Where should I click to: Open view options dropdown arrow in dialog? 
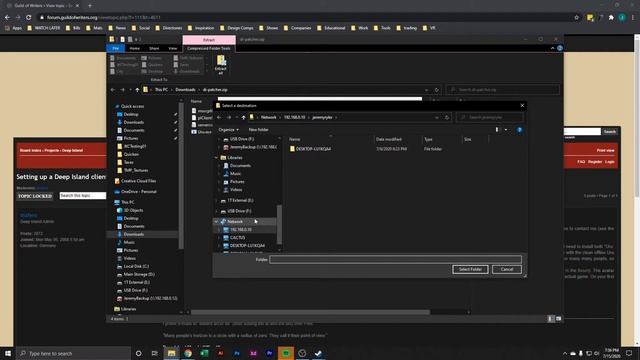point(506,130)
